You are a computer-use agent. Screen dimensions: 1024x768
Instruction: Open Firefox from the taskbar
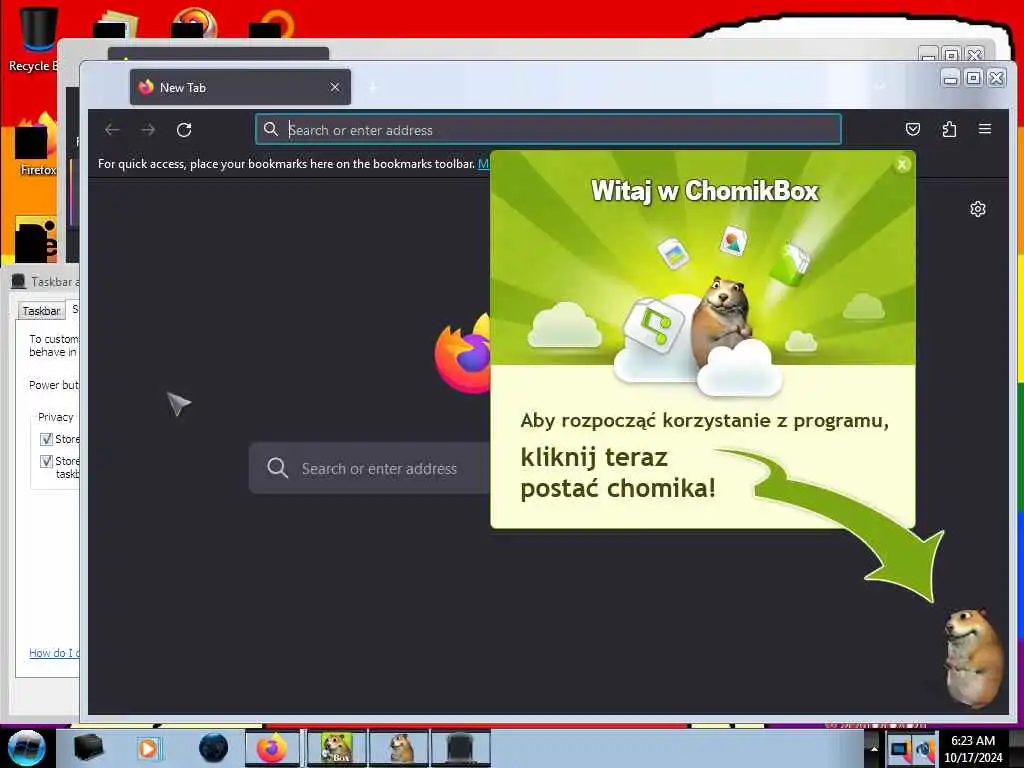pos(272,748)
